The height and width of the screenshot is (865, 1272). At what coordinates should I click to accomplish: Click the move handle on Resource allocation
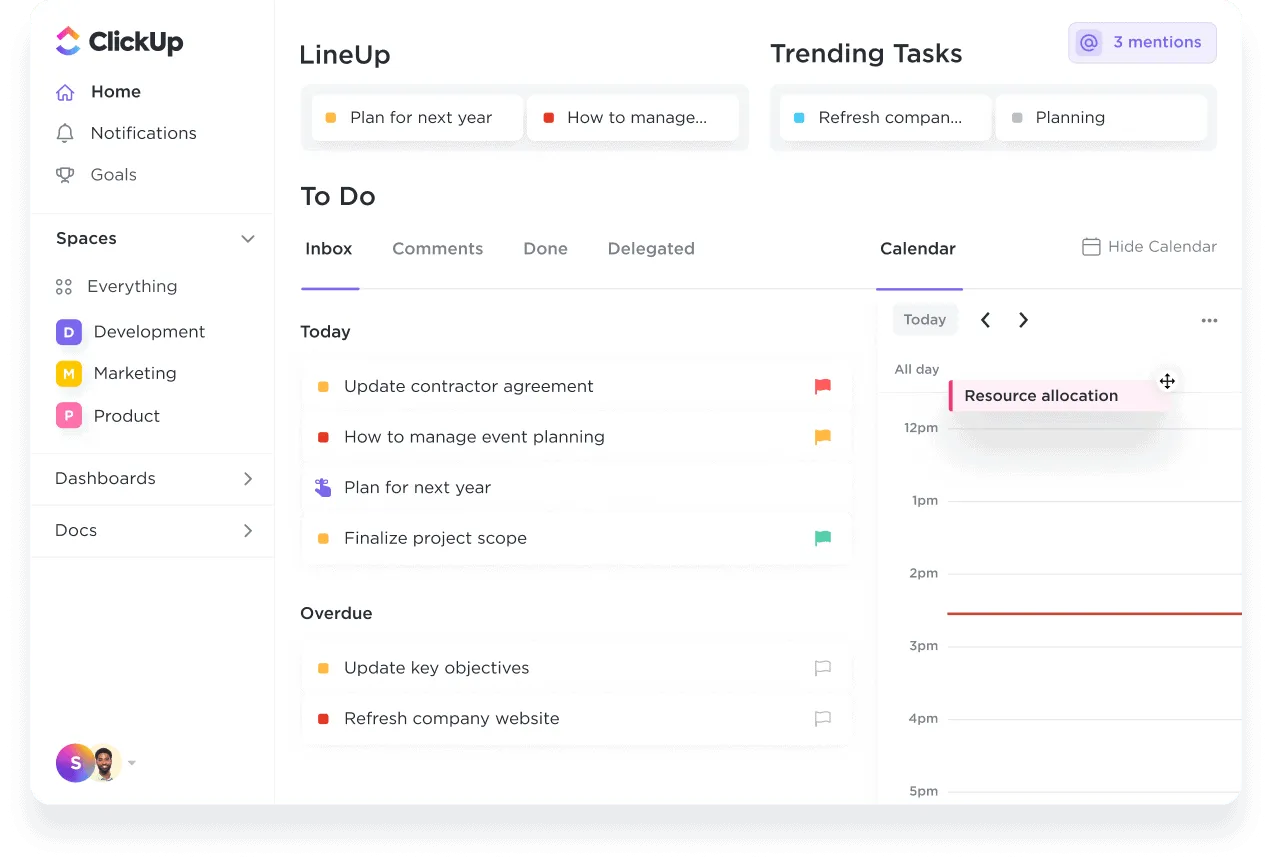(1167, 381)
